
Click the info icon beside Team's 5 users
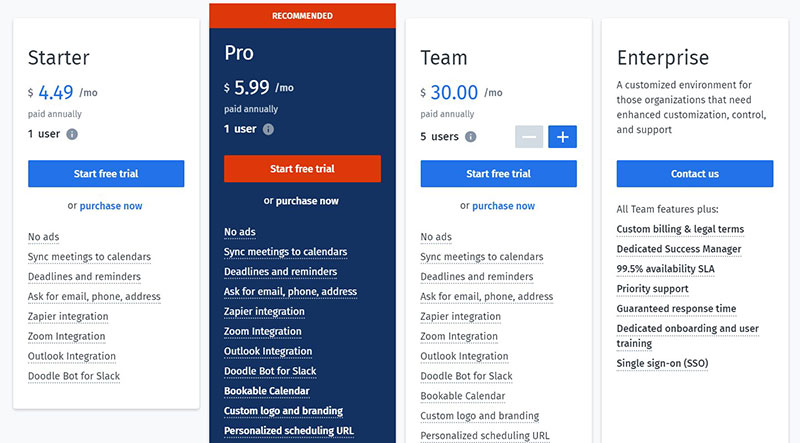[x=470, y=137]
